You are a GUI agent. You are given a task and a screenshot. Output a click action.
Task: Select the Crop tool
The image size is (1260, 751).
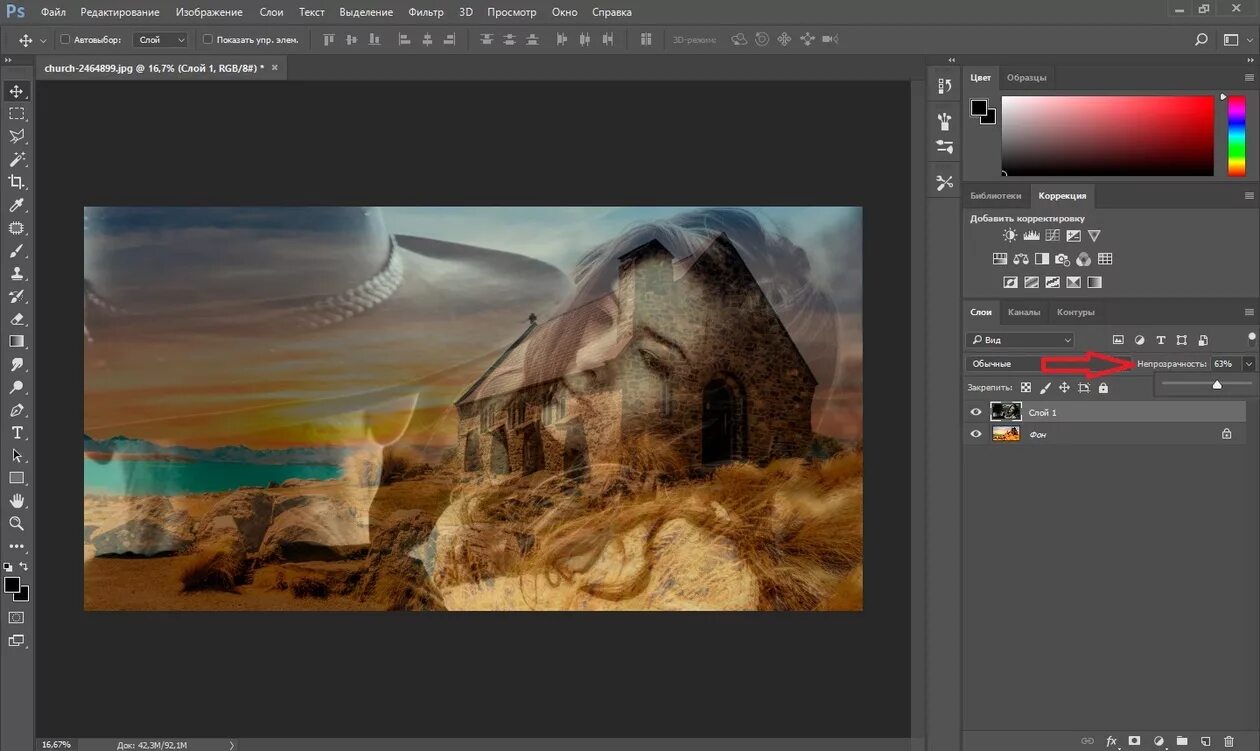pyautogui.click(x=17, y=182)
